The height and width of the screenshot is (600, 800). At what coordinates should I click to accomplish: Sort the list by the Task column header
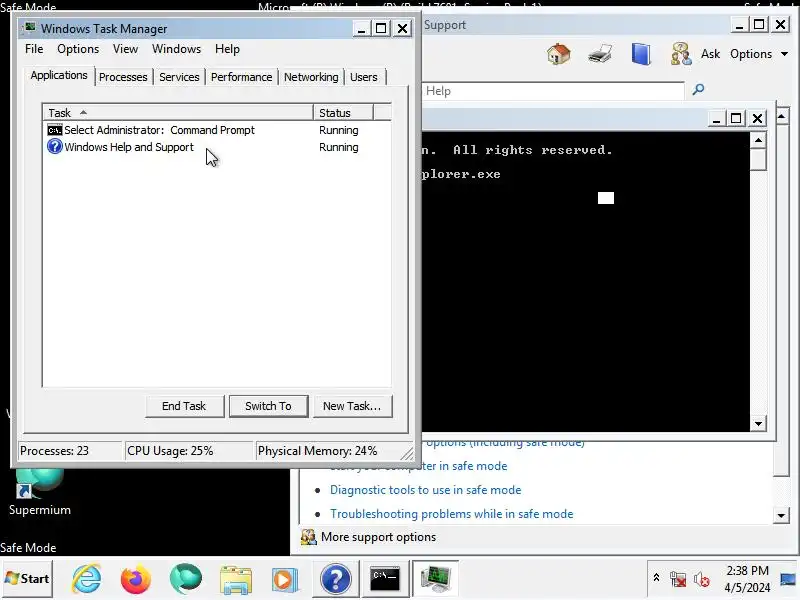coord(178,112)
